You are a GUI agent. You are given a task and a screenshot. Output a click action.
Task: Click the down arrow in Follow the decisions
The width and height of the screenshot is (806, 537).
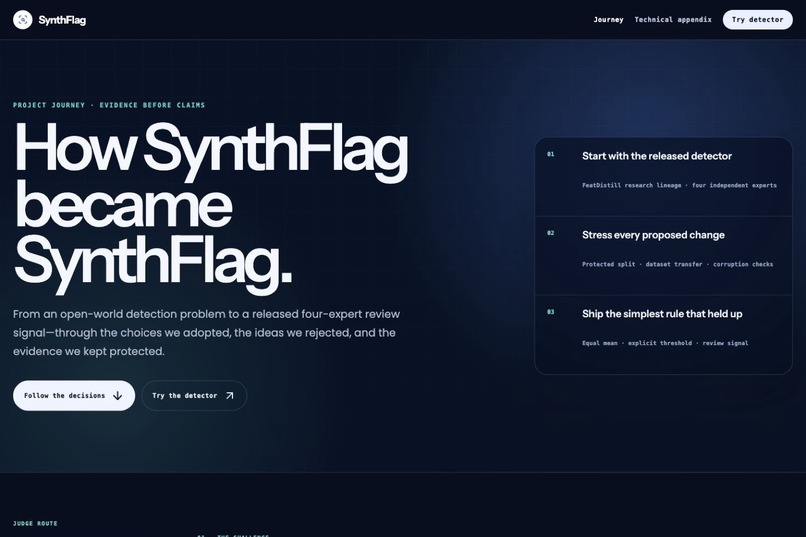[x=118, y=396]
